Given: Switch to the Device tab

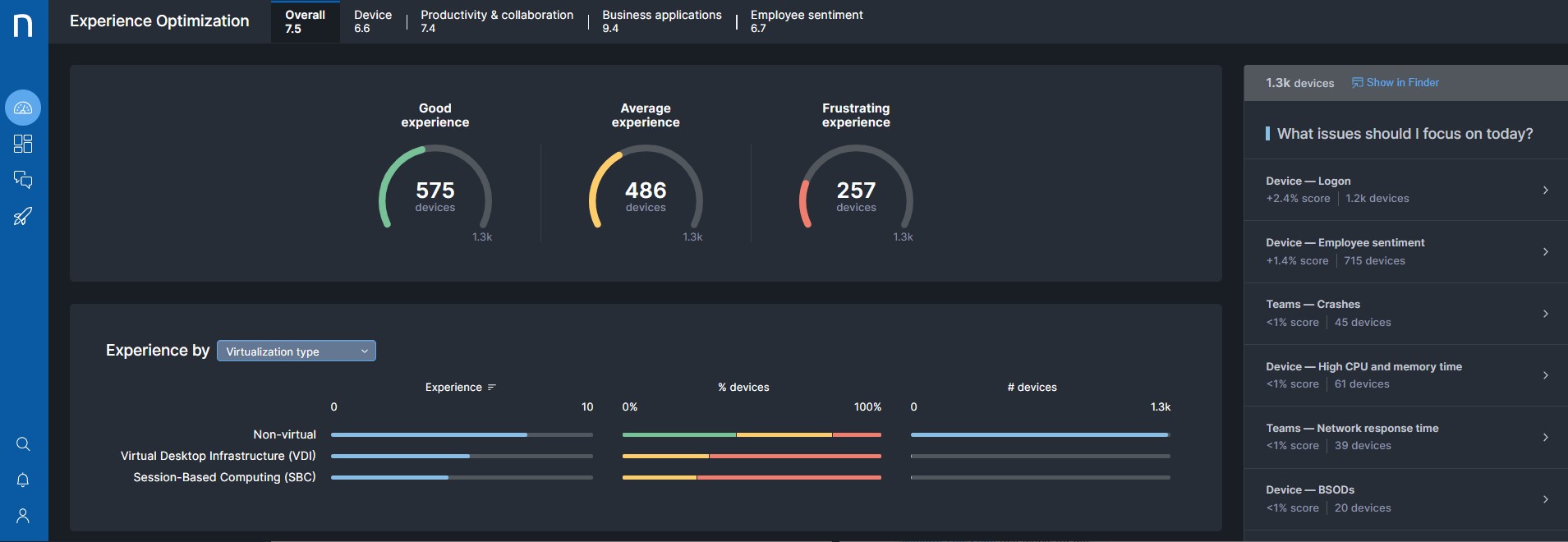Looking at the screenshot, I should coord(372,21).
